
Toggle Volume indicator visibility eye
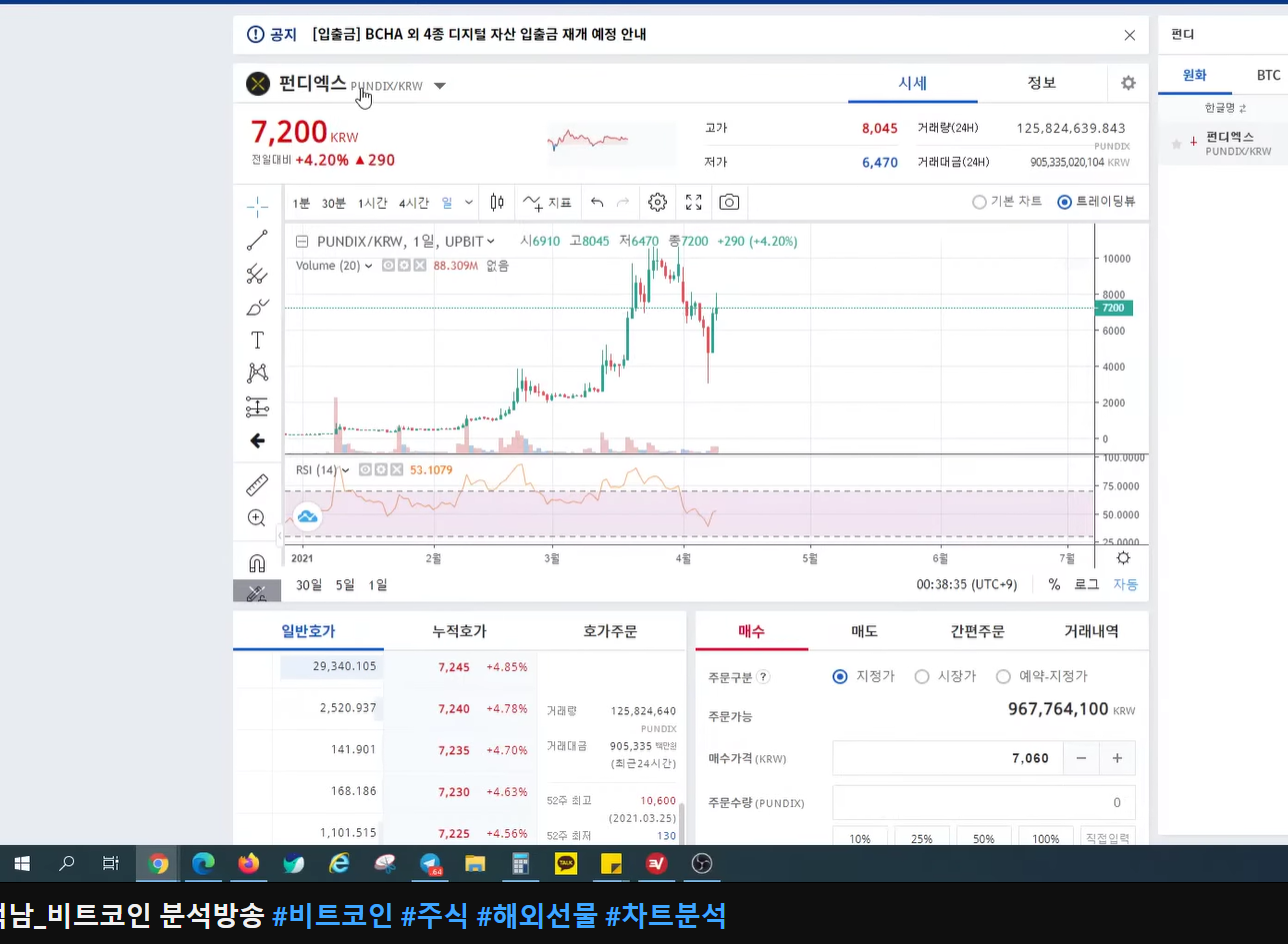pyautogui.click(x=389, y=266)
